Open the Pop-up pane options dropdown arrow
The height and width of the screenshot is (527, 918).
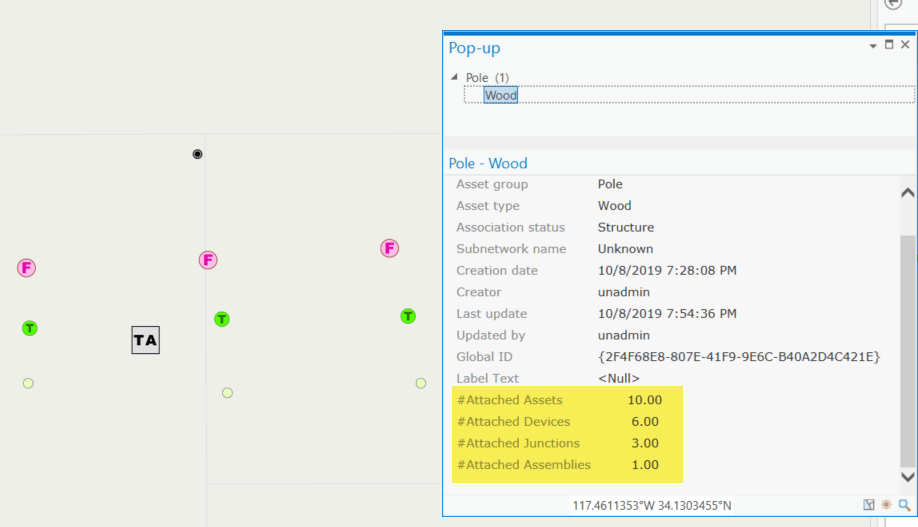873,46
